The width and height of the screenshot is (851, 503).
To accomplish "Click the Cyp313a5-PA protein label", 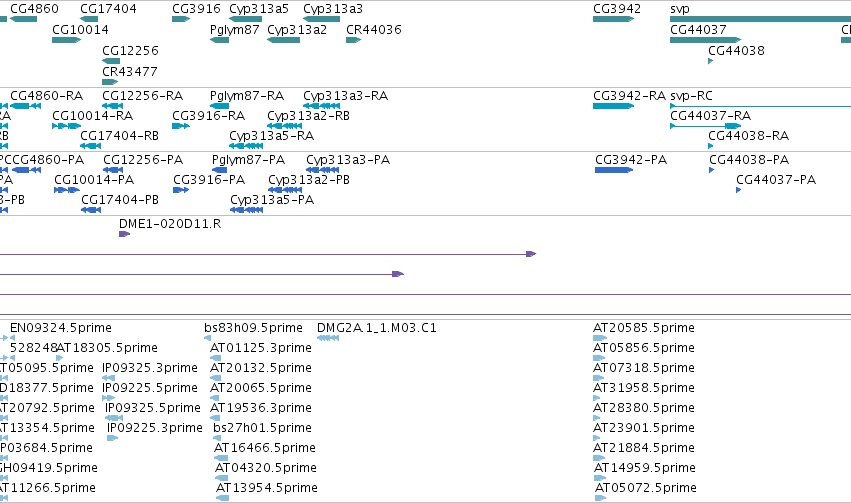I will [272, 200].
